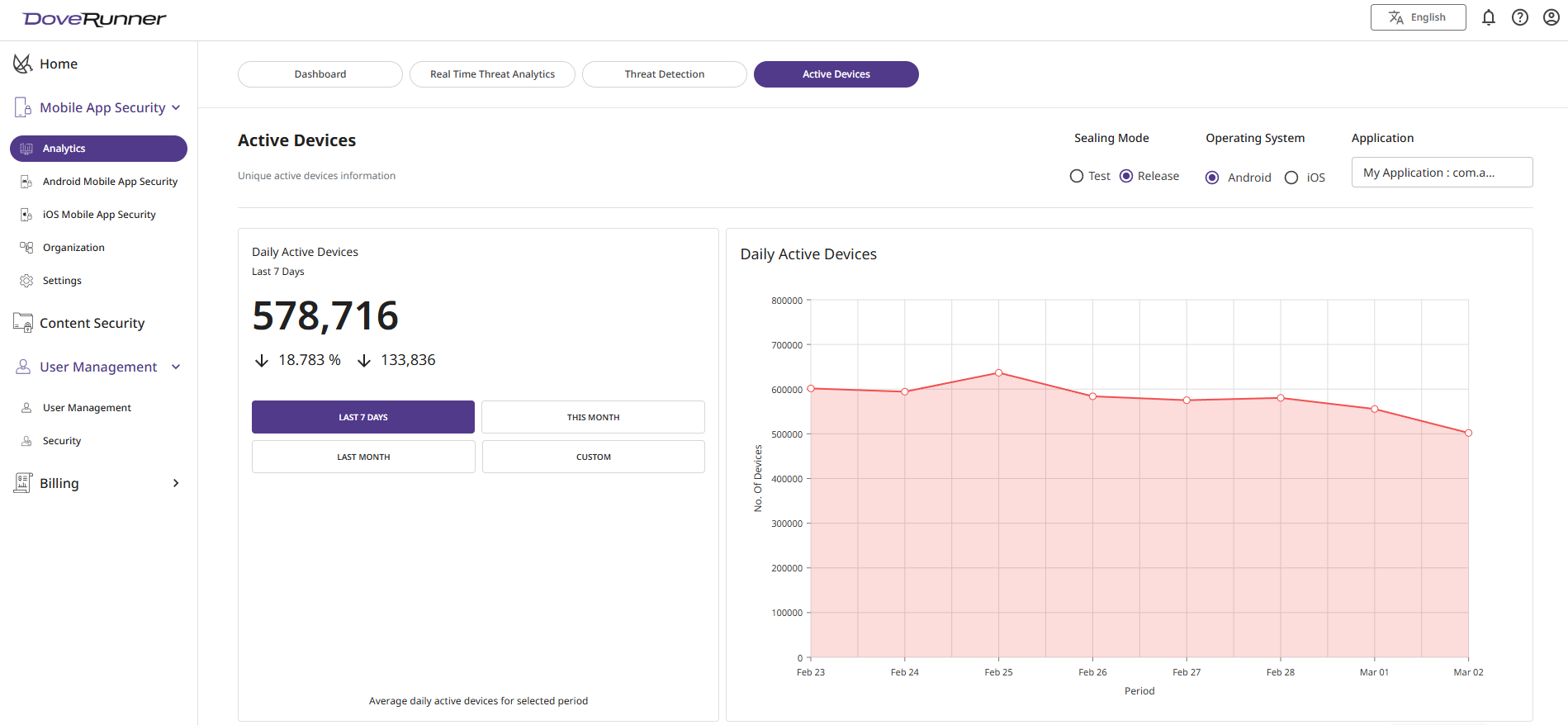Open the English language selector

(x=1418, y=17)
